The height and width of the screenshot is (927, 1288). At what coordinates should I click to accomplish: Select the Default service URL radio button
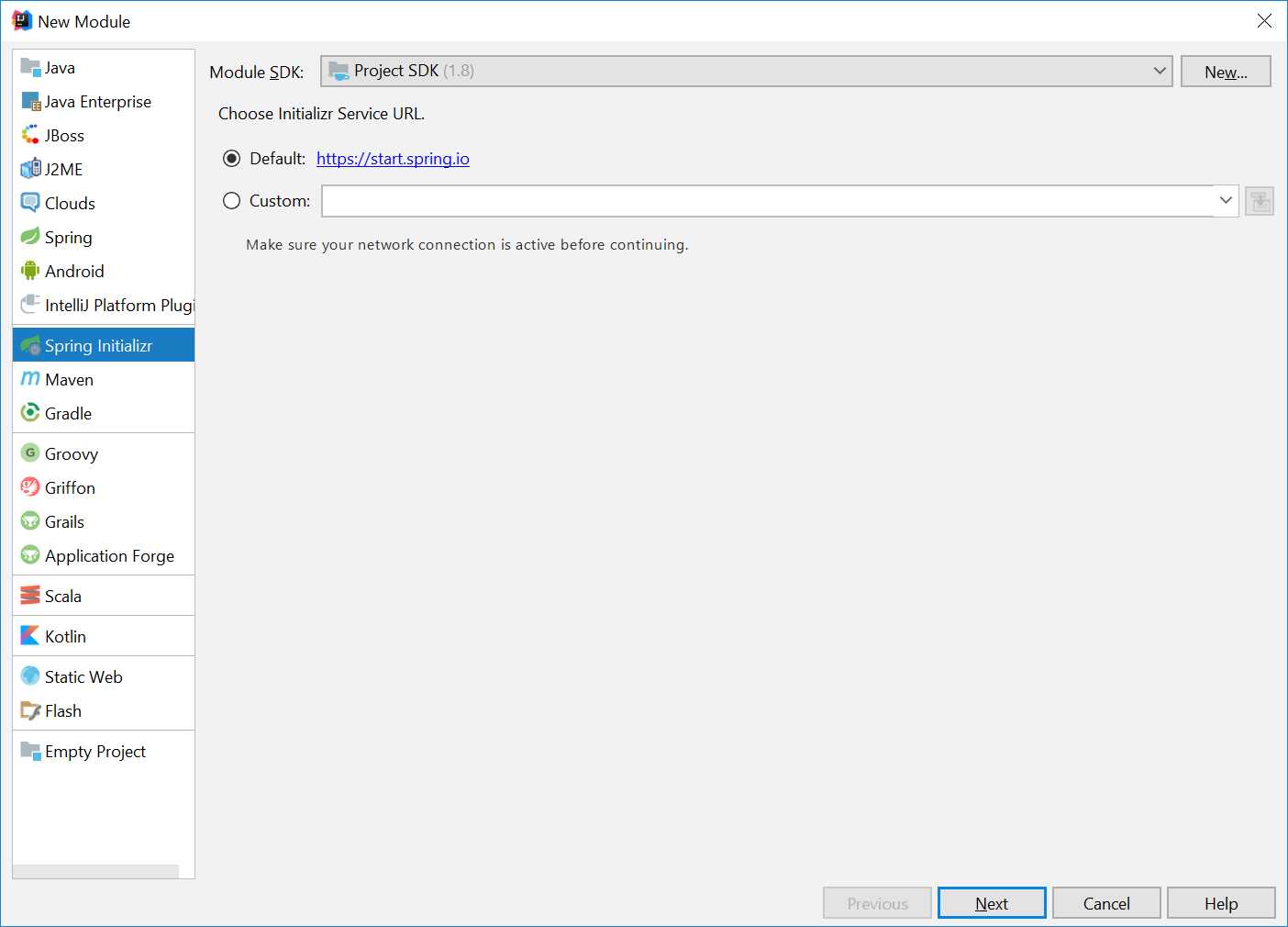click(x=231, y=159)
